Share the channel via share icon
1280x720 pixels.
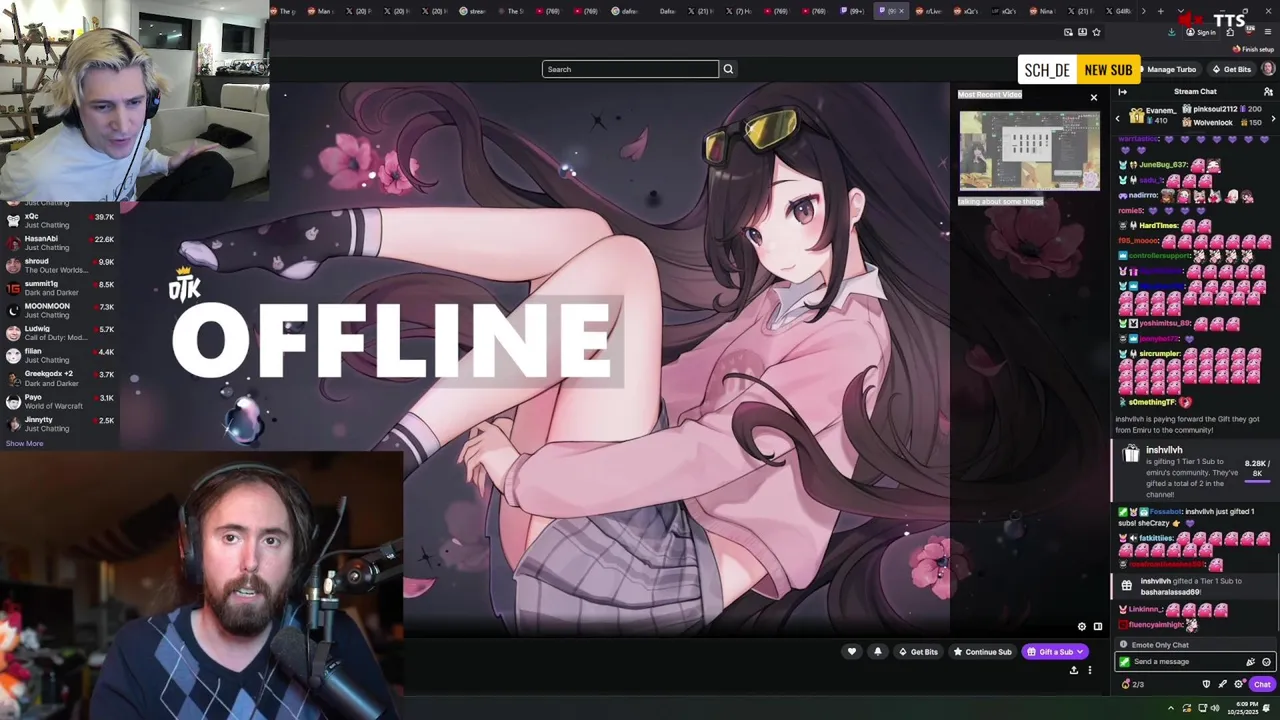(x=1074, y=670)
